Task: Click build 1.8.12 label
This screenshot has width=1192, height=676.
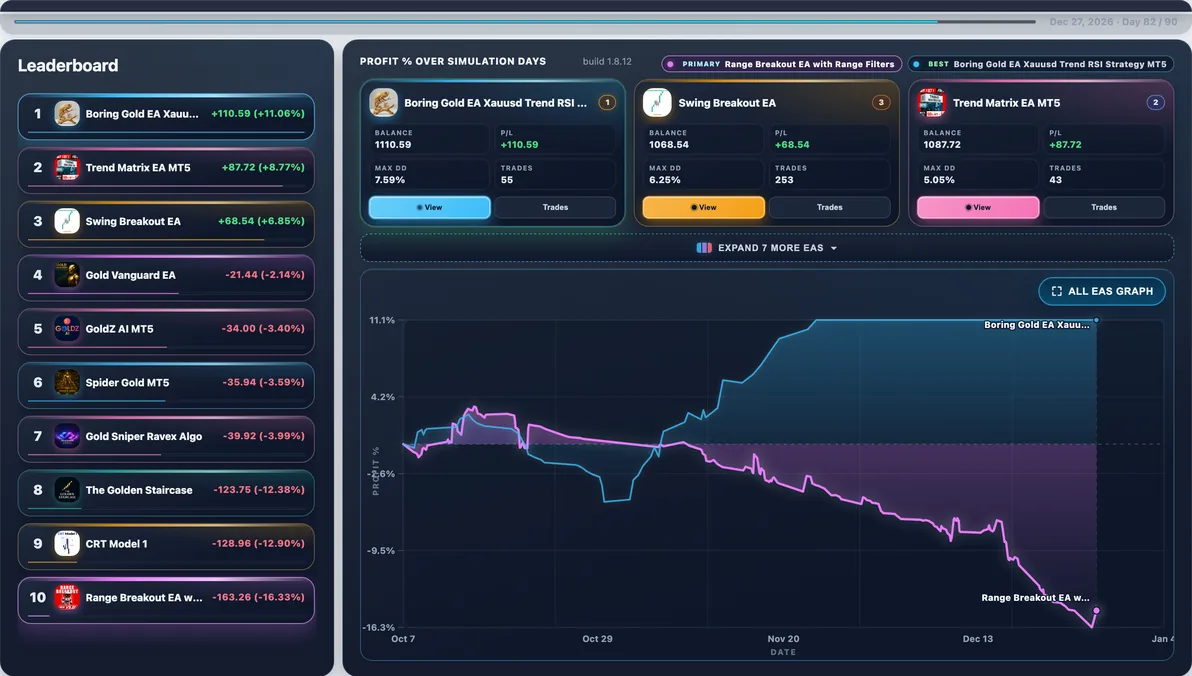Action: [x=607, y=62]
